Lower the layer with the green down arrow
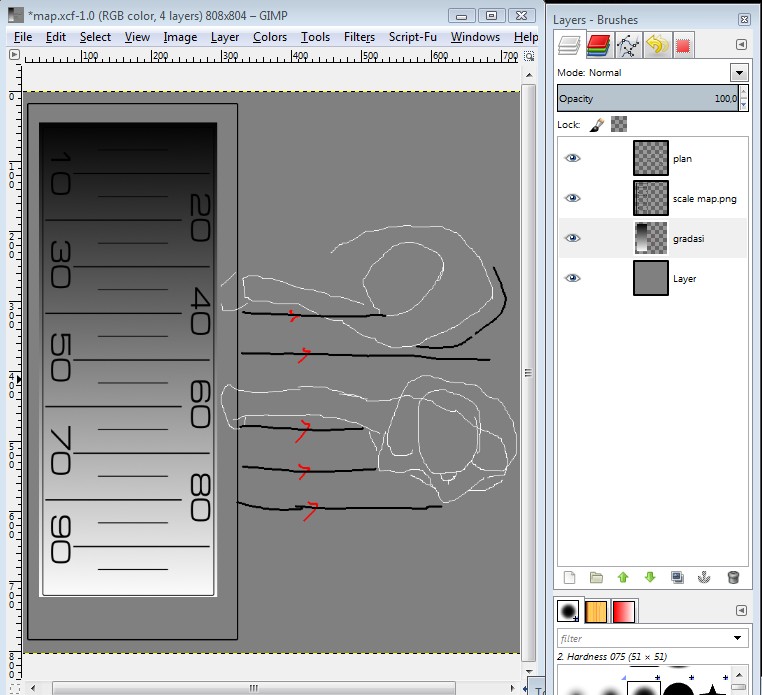The height and width of the screenshot is (695, 762). (650, 577)
